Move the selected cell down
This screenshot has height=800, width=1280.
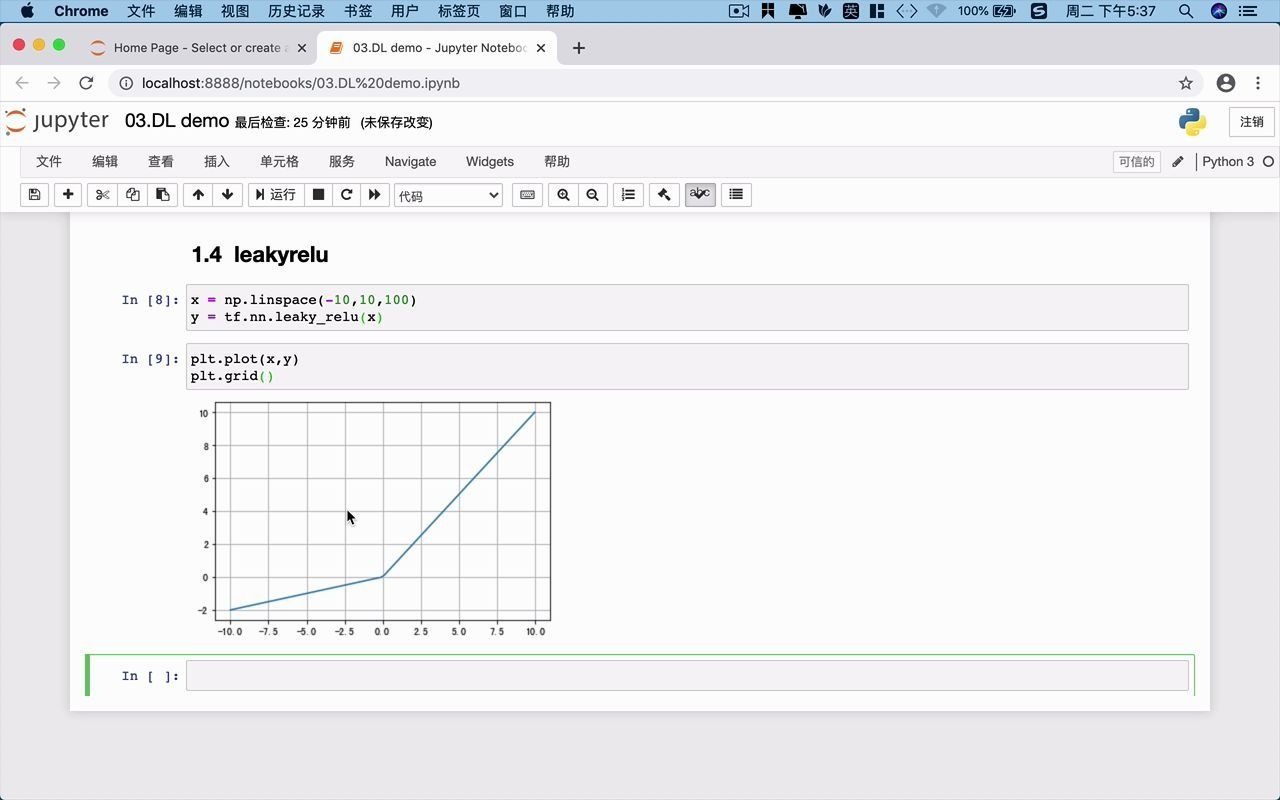(x=227, y=195)
